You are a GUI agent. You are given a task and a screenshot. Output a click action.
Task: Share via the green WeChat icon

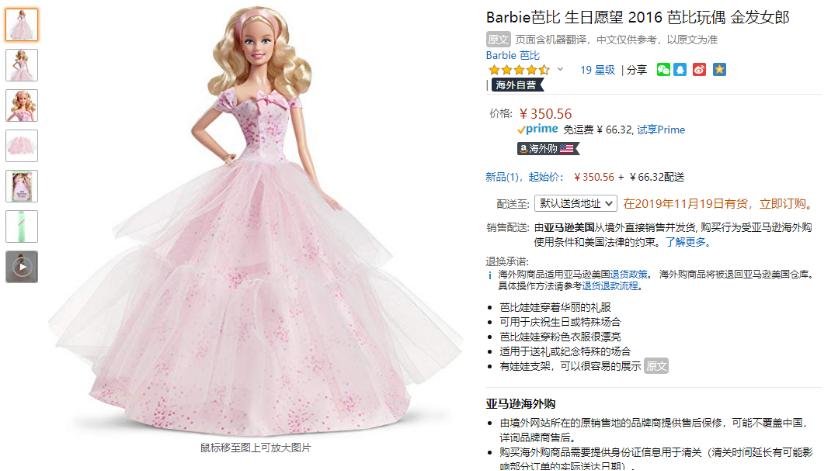point(663,70)
